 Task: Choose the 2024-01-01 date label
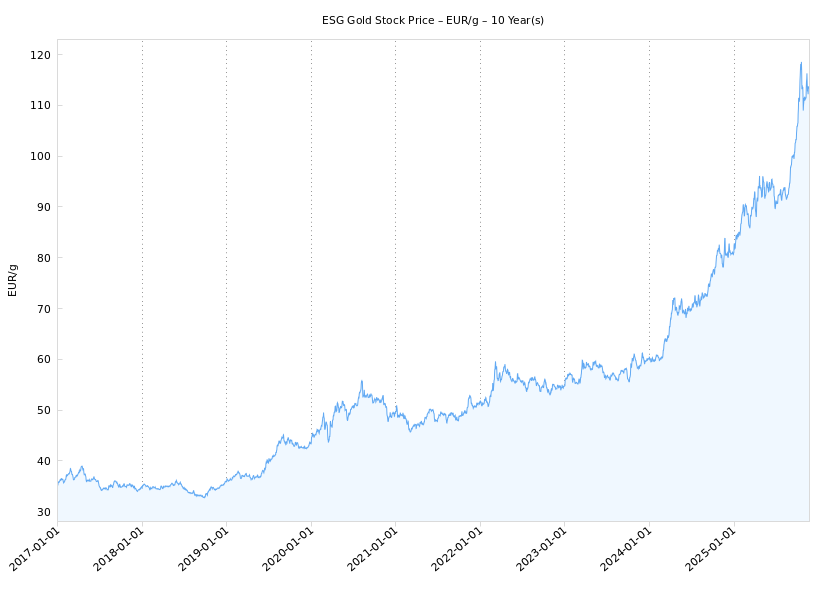(627, 548)
